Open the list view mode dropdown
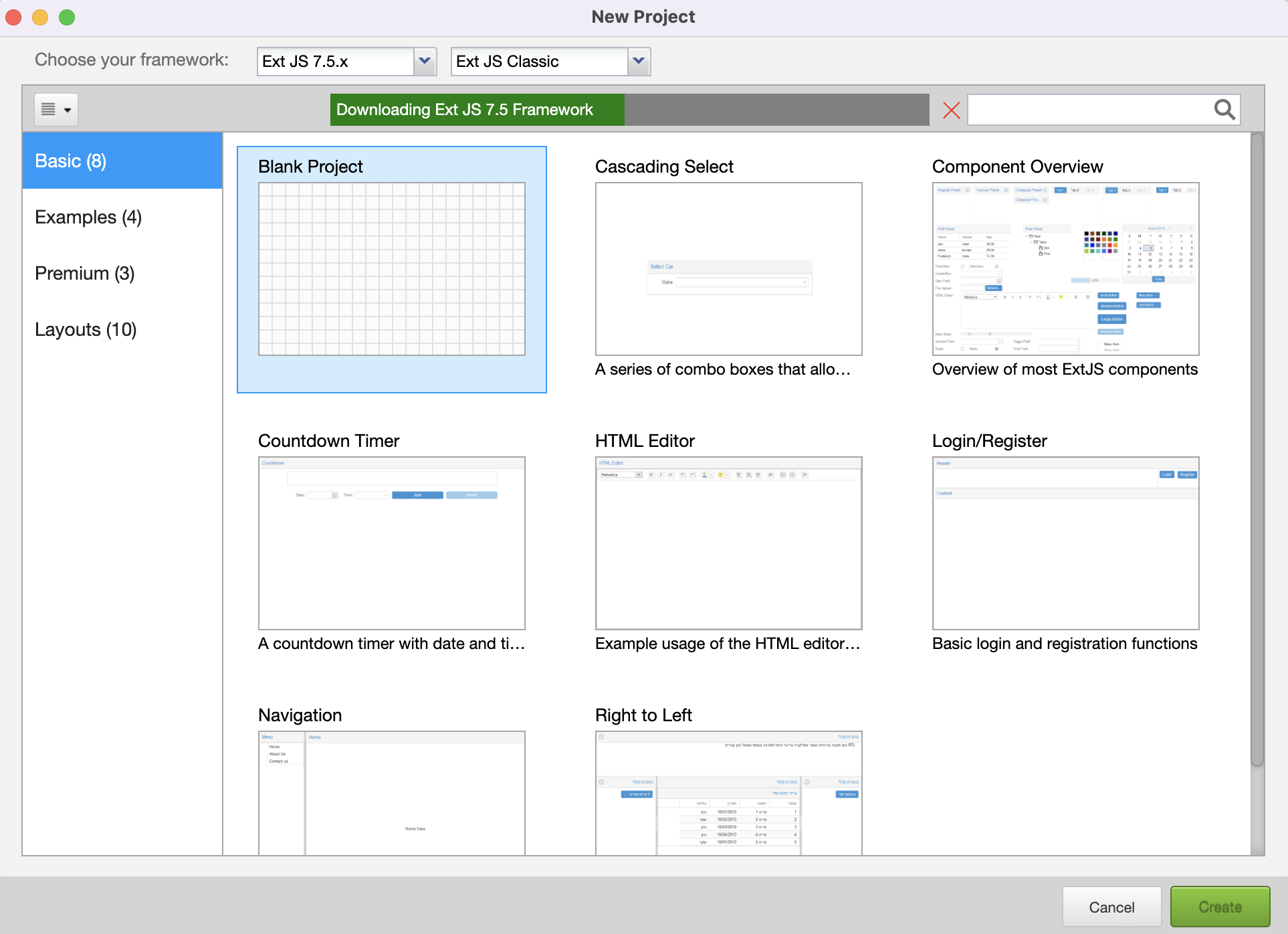The image size is (1288, 934). [56, 110]
